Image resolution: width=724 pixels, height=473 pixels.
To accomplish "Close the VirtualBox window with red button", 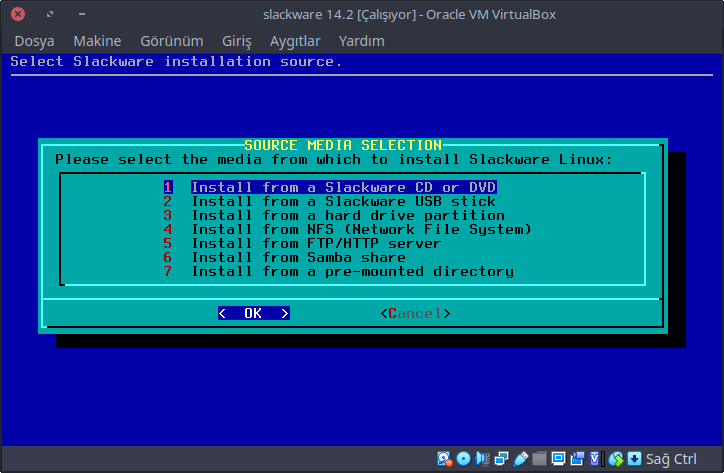I will [18, 14].
